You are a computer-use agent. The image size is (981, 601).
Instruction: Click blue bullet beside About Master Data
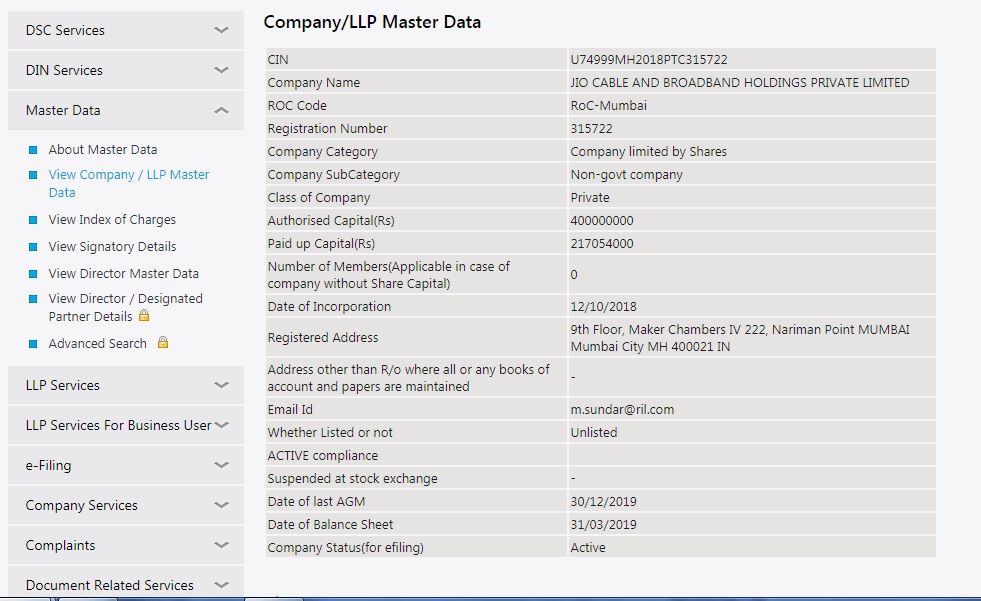33,149
